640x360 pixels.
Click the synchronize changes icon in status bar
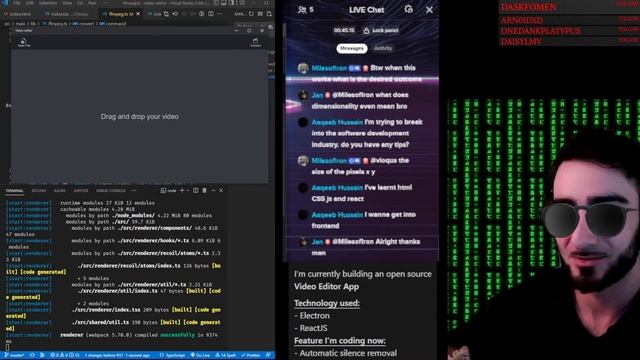point(32,356)
